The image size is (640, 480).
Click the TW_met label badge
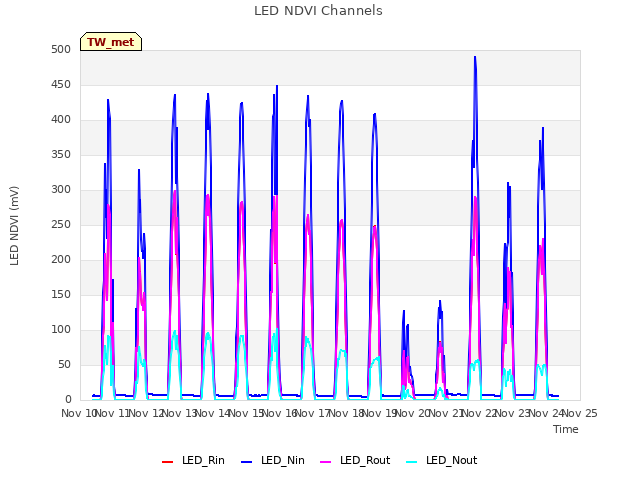[111, 42]
